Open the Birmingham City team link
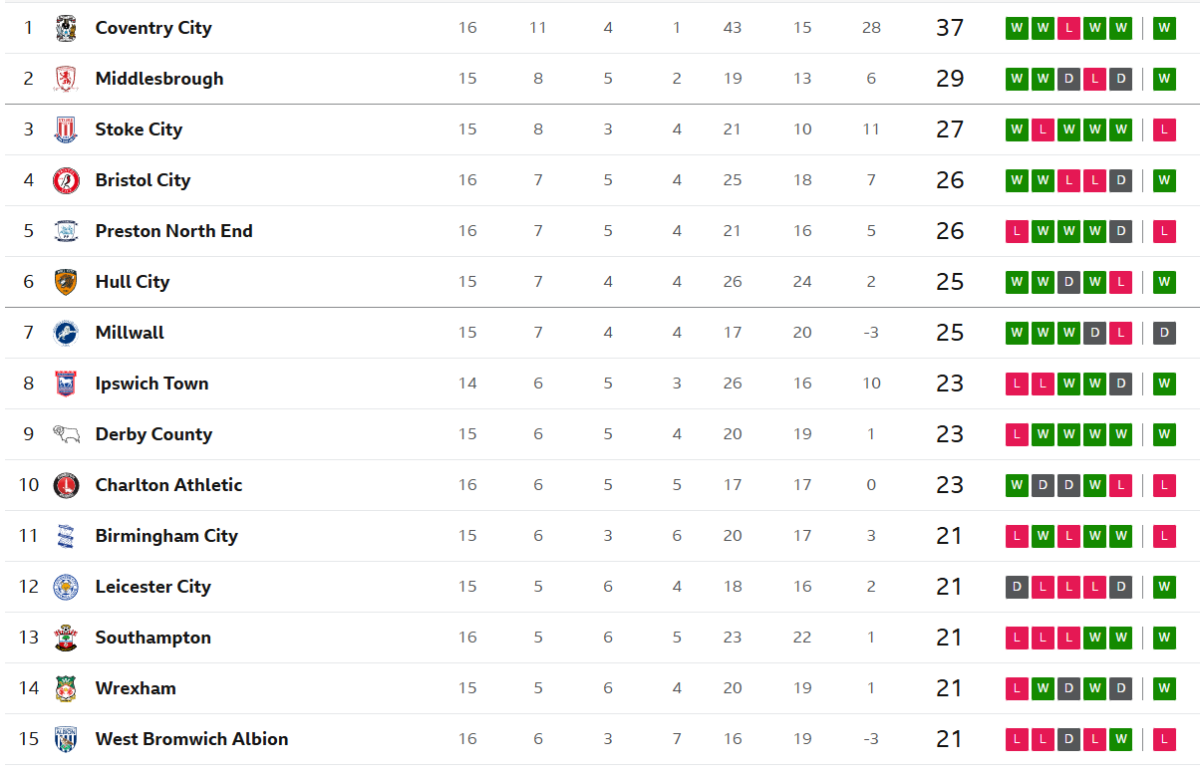Screen dimensions: 1200x773 tap(166, 536)
